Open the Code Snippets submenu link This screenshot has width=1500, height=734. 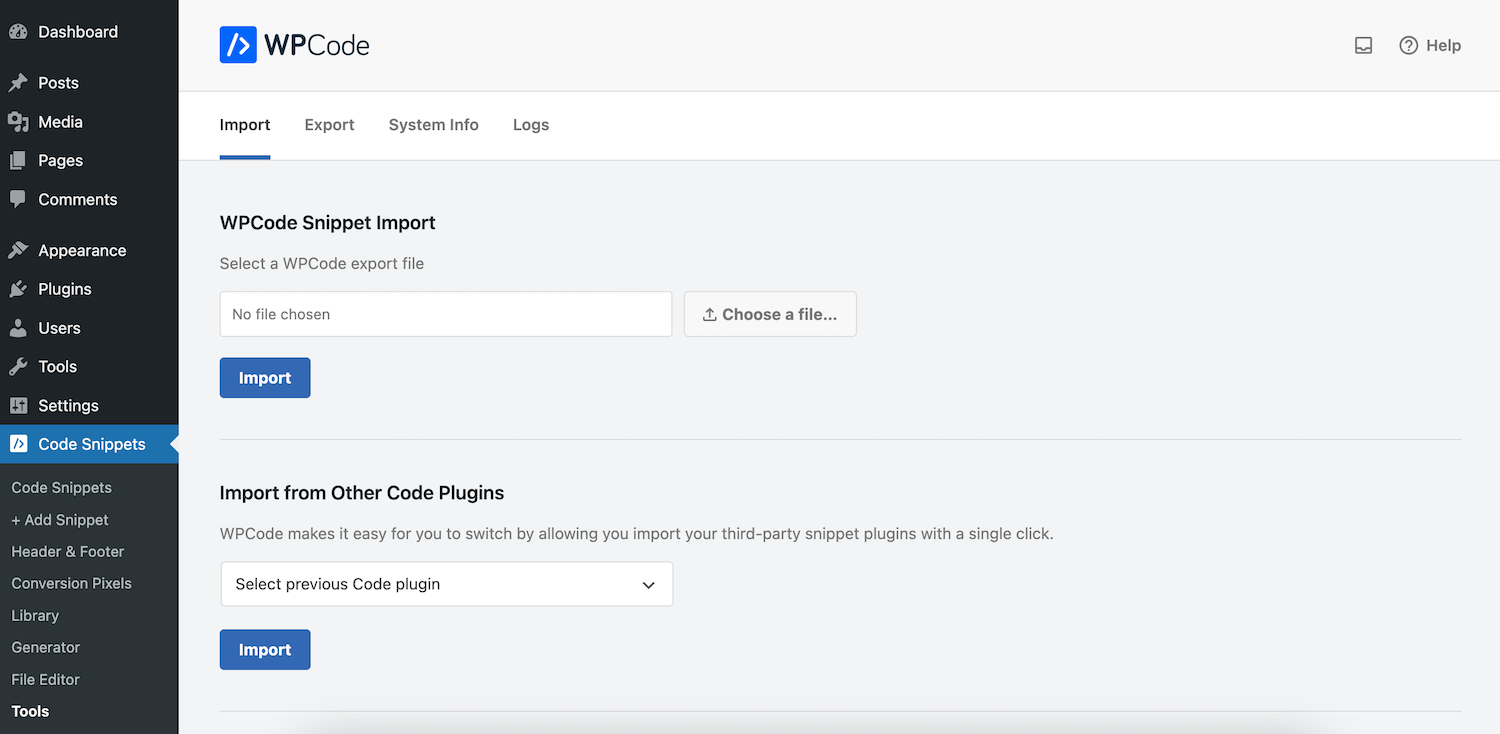(x=61, y=488)
